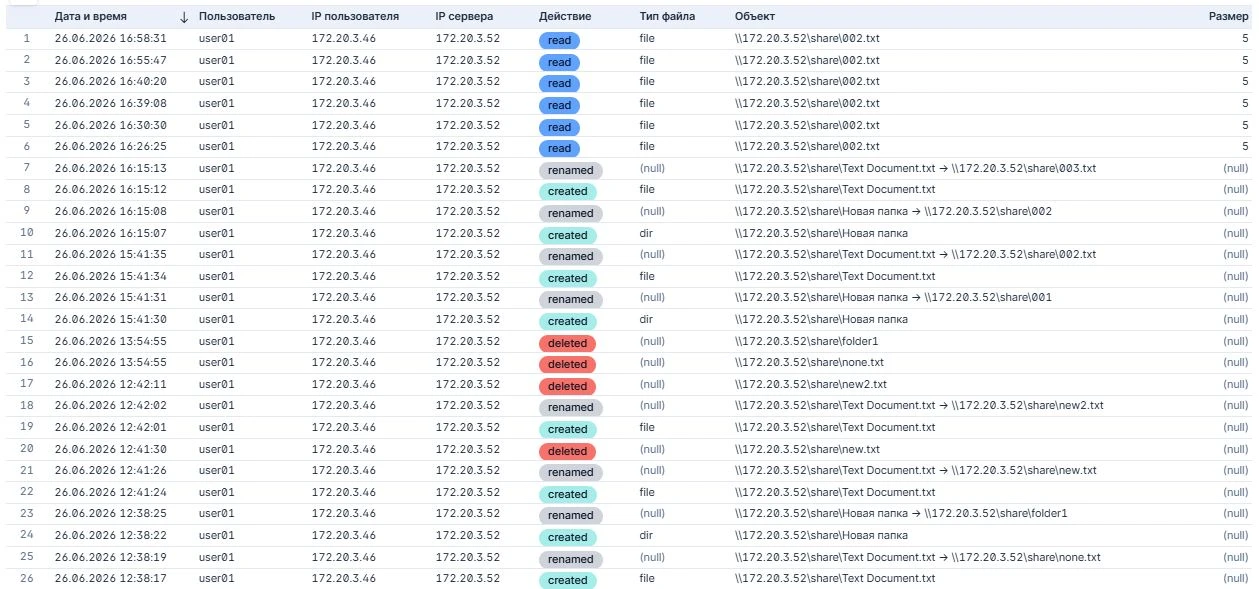Screen dimensions: 1259x589
Task: Click the created badge in row 8
Action: tap(567, 192)
